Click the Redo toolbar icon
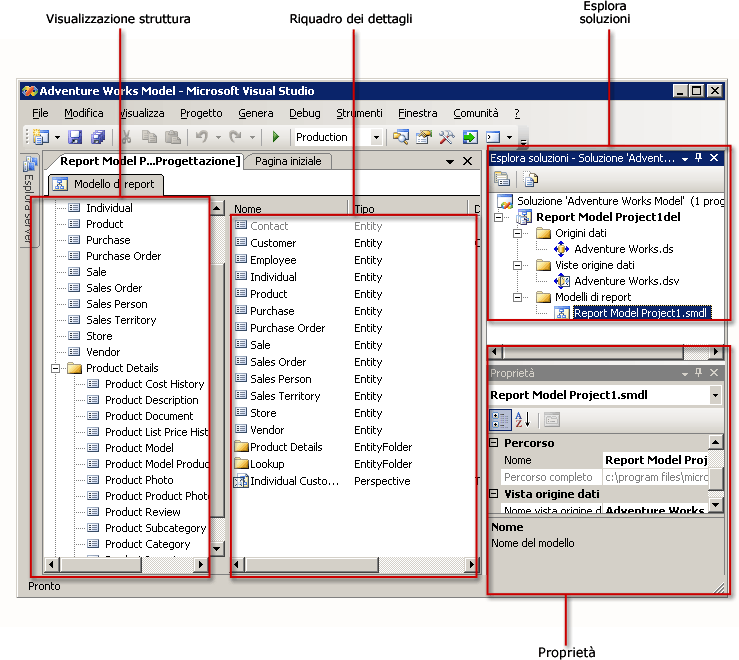The height and width of the screenshot is (660, 739). 235,137
